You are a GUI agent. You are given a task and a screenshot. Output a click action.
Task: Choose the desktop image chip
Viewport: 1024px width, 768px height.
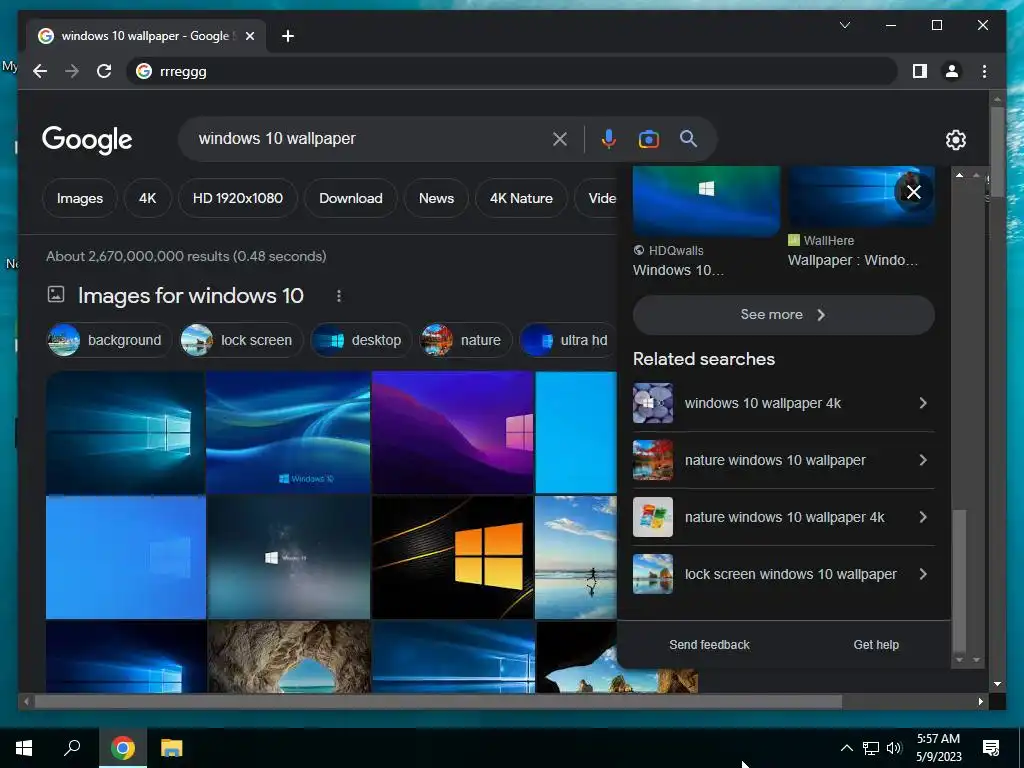click(361, 340)
